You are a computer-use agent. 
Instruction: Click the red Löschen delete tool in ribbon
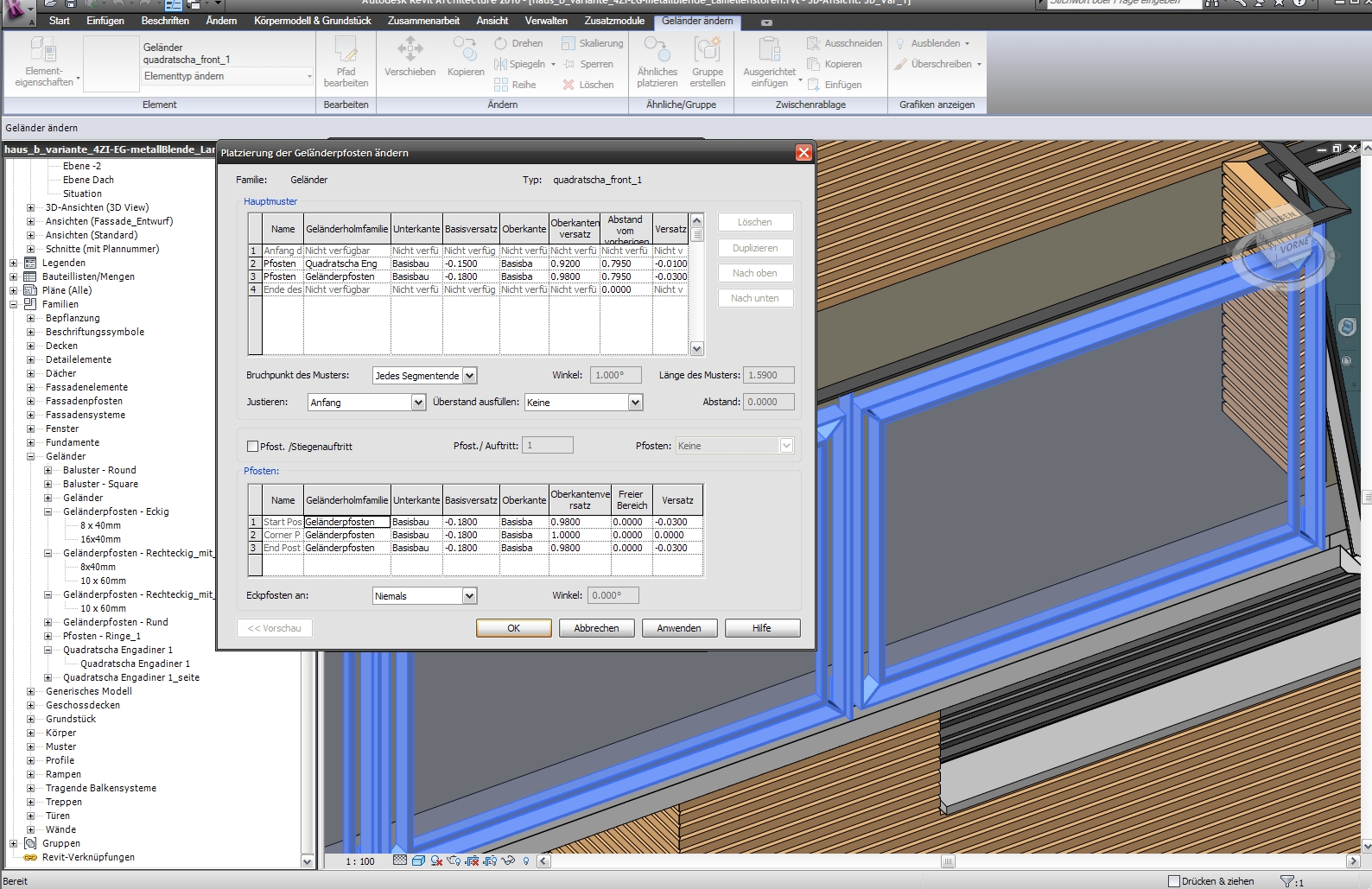pyautogui.click(x=588, y=85)
